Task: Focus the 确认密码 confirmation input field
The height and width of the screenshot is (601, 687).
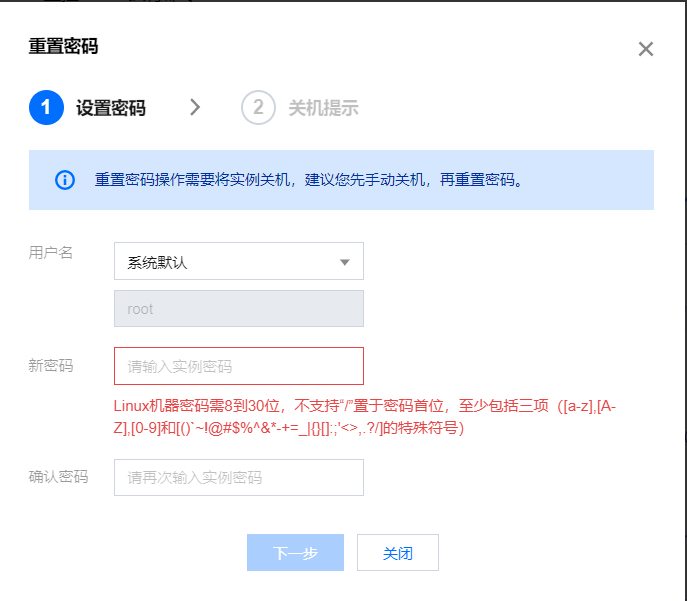Action: [x=239, y=478]
